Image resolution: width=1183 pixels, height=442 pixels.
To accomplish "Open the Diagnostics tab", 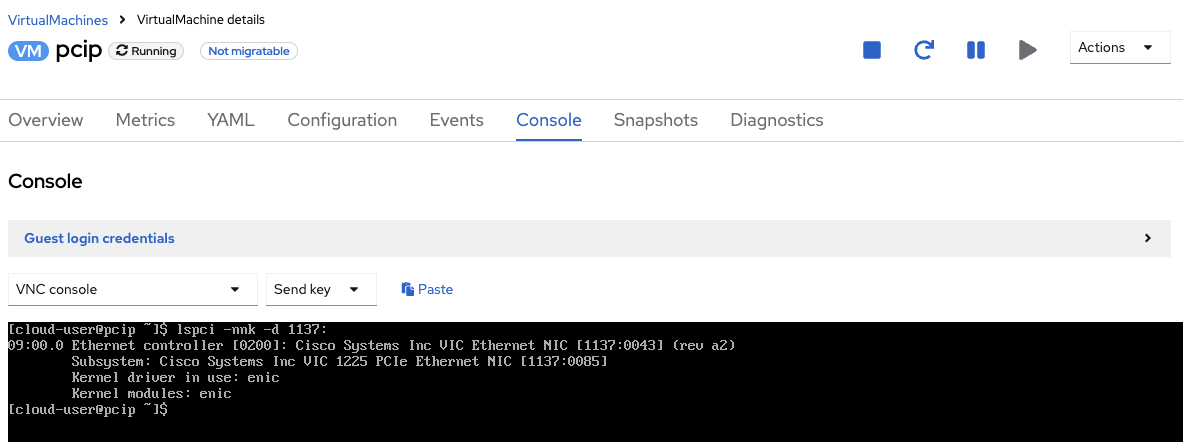I will coord(777,120).
